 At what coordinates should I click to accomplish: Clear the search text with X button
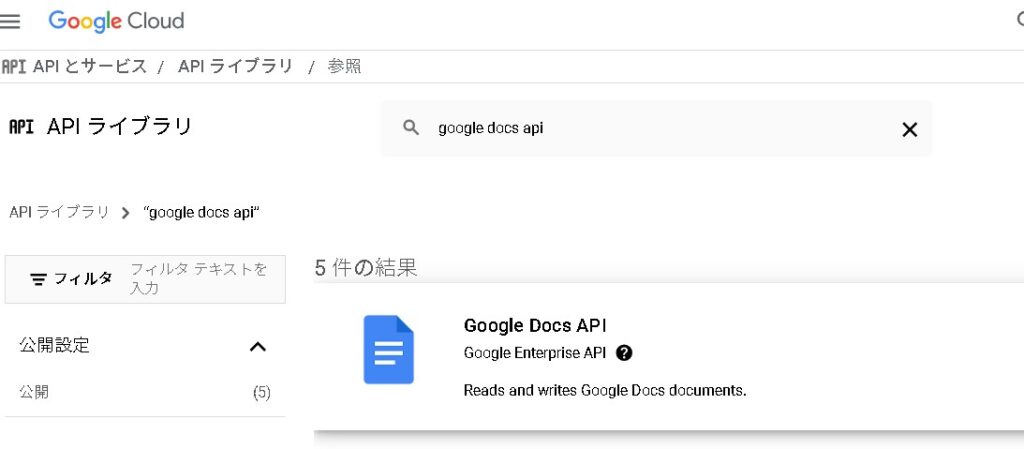(909, 129)
